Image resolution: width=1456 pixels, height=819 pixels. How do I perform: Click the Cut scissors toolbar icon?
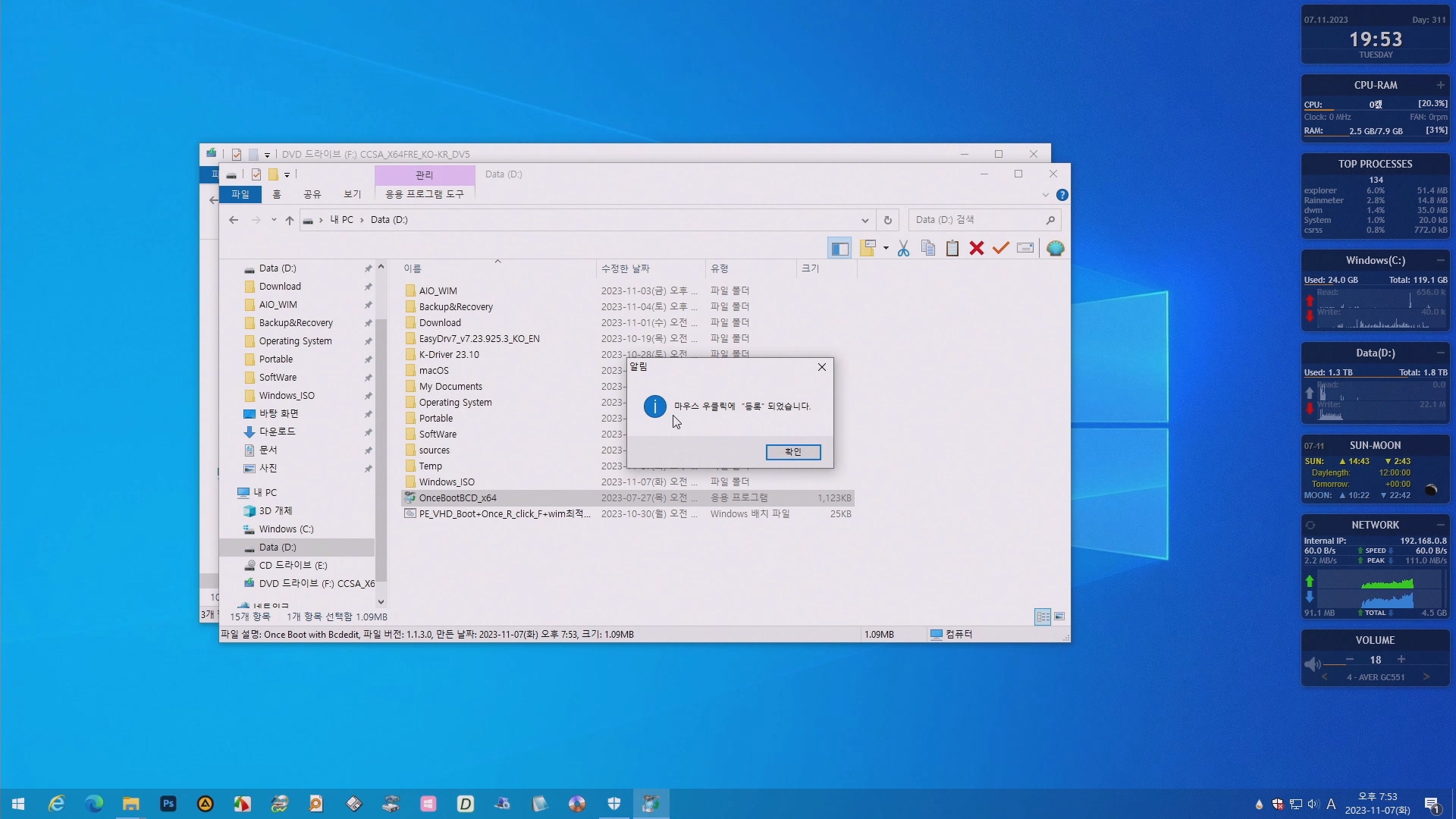point(903,249)
